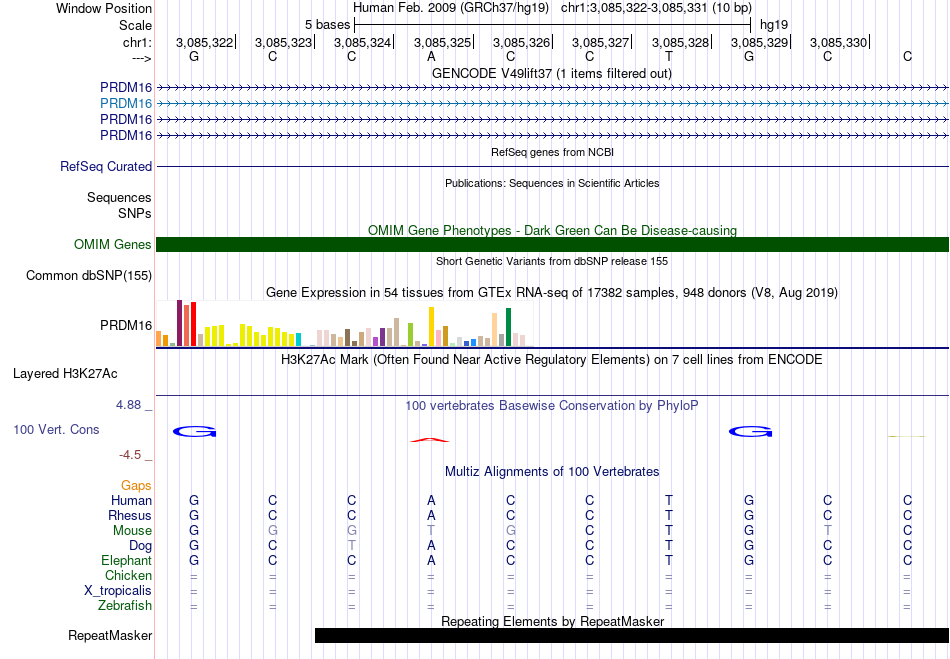Click the hg19 label beside the scale bar
This screenshot has width=950, height=659.
[774, 25]
